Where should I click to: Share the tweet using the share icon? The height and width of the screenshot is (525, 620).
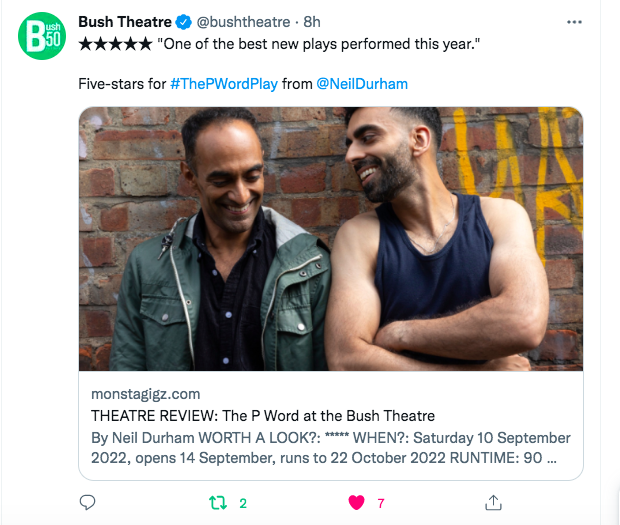click(492, 502)
